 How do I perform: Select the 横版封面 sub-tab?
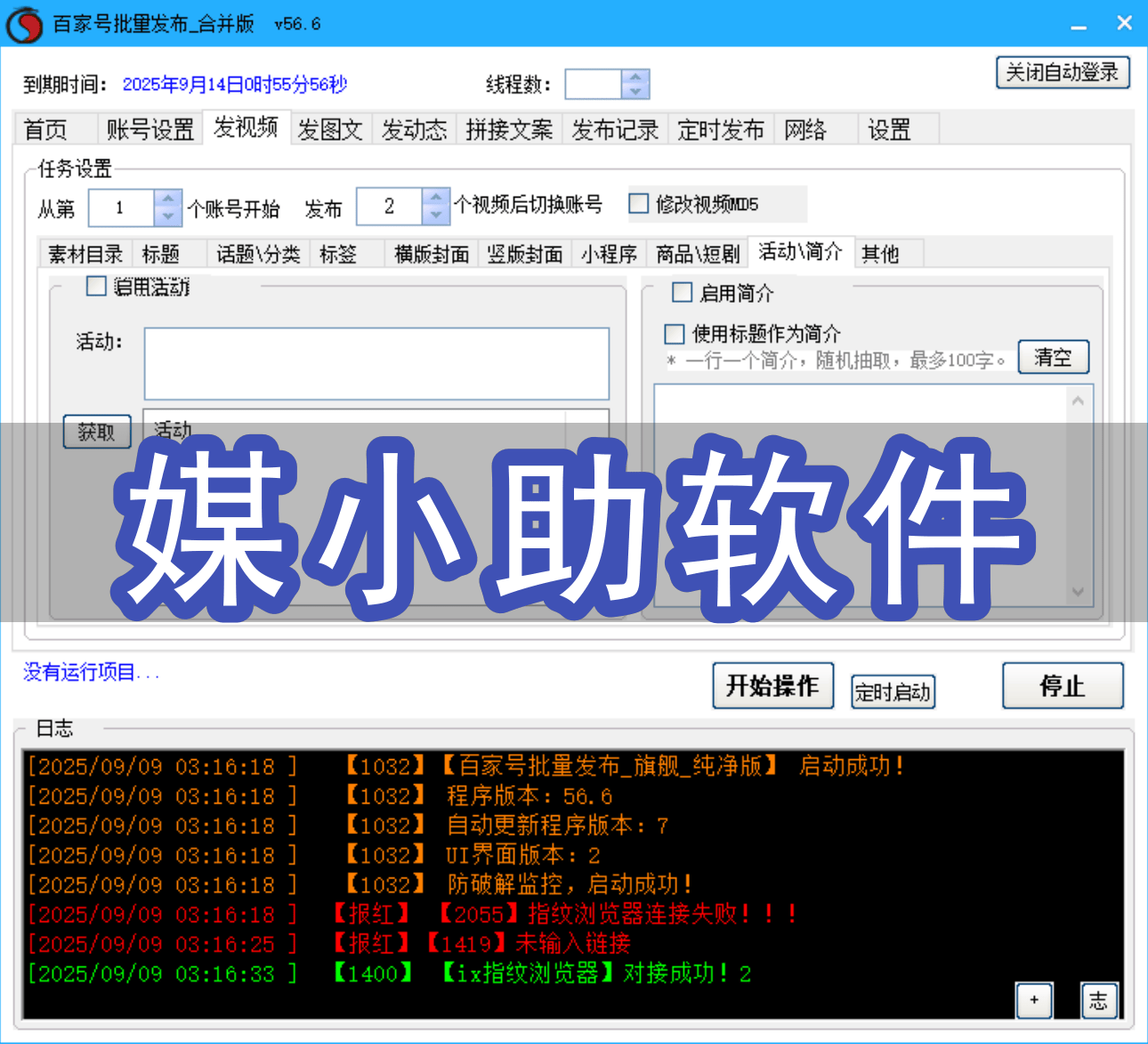pyautogui.click(x=432, y=254)
